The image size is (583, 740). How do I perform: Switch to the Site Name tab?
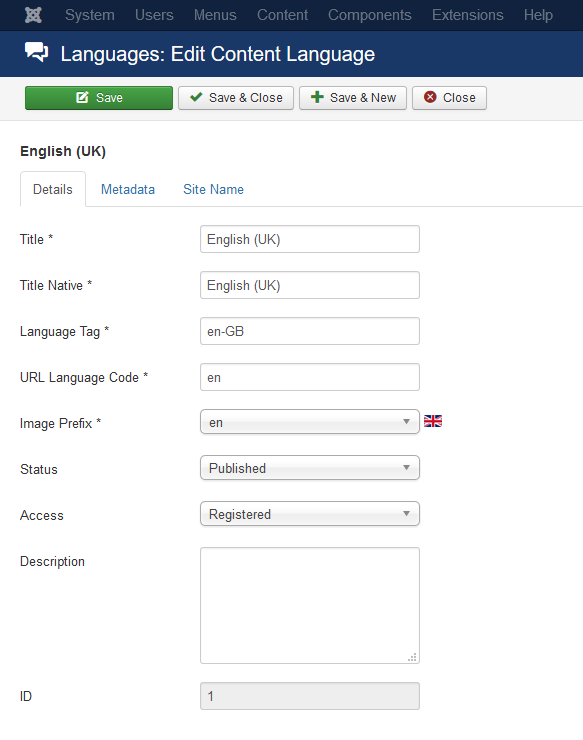point(213,189)
